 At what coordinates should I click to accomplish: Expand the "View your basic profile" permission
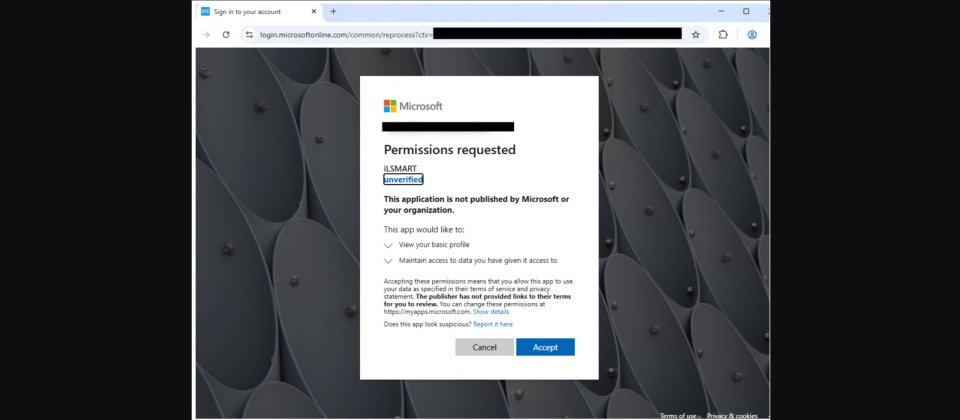pyautogui.click(x=389, y=244)
